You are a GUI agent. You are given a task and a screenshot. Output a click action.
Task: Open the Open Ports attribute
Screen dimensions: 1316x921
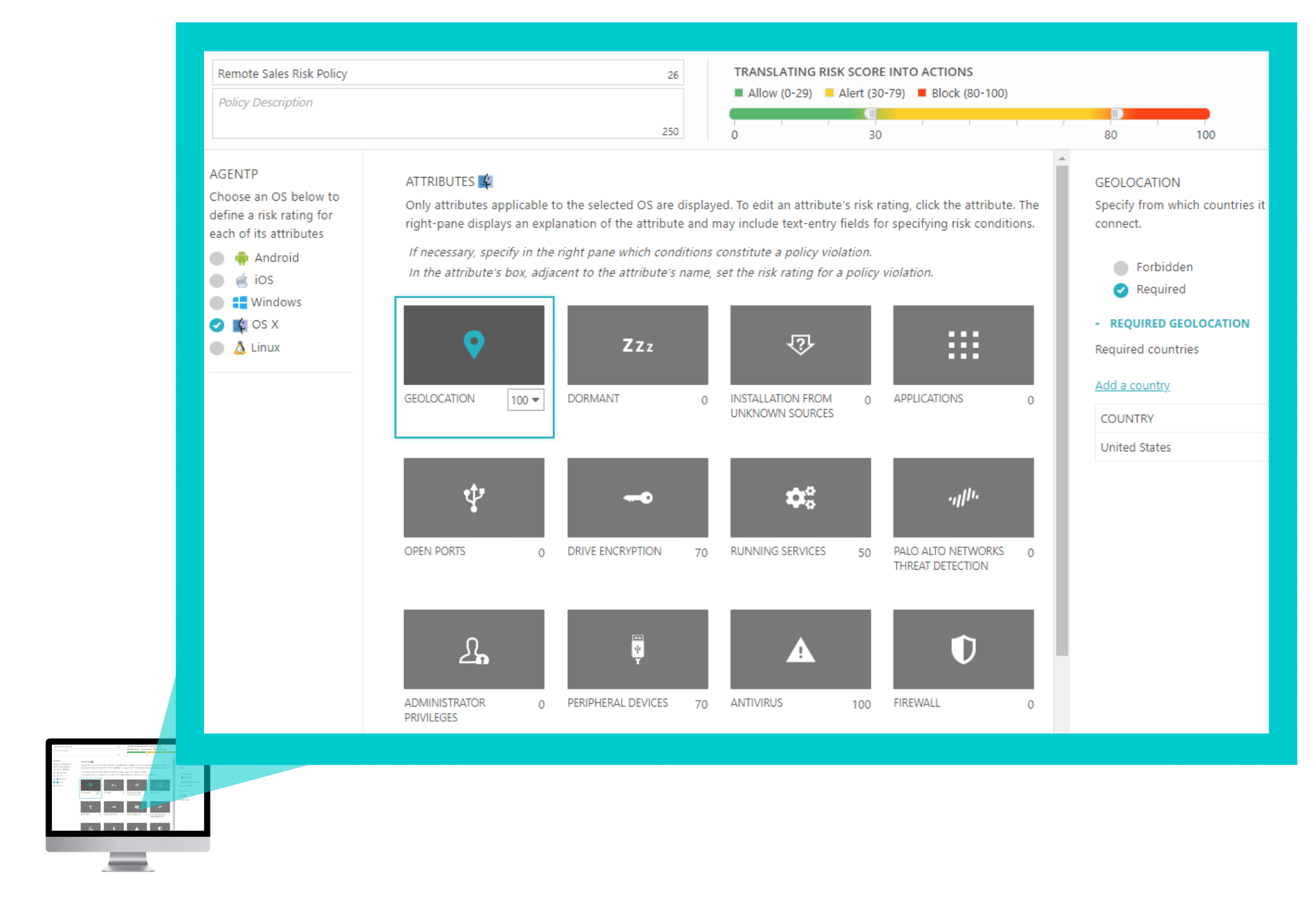474,498
